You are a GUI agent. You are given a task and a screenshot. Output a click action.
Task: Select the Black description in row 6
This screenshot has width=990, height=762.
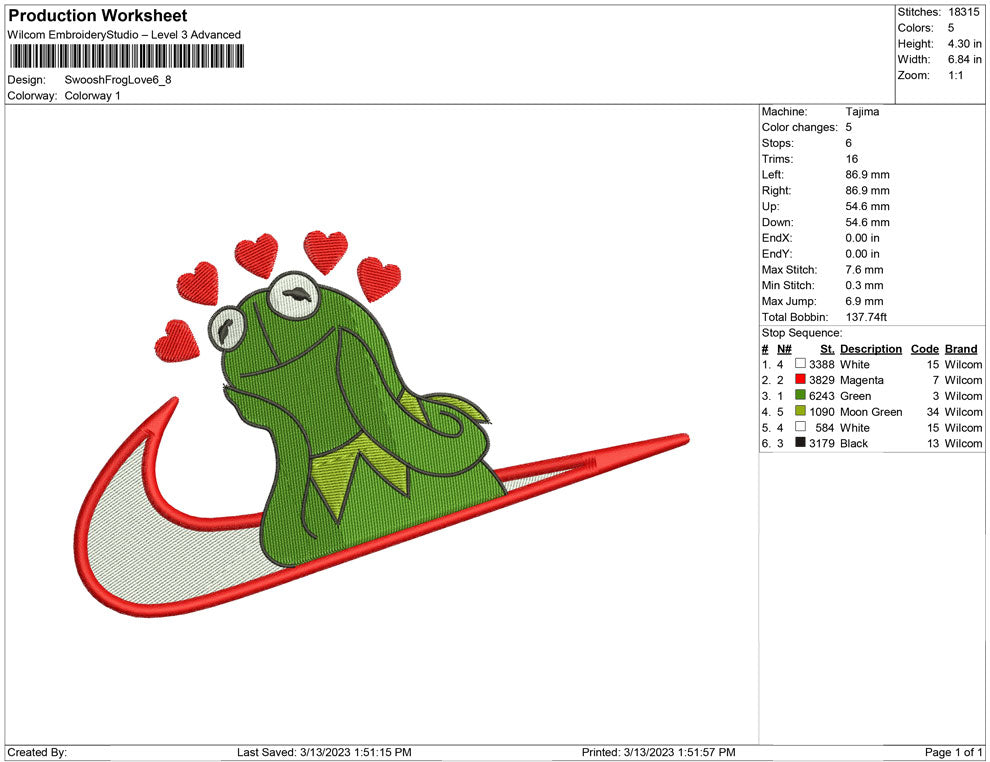(x=854, y=443)
